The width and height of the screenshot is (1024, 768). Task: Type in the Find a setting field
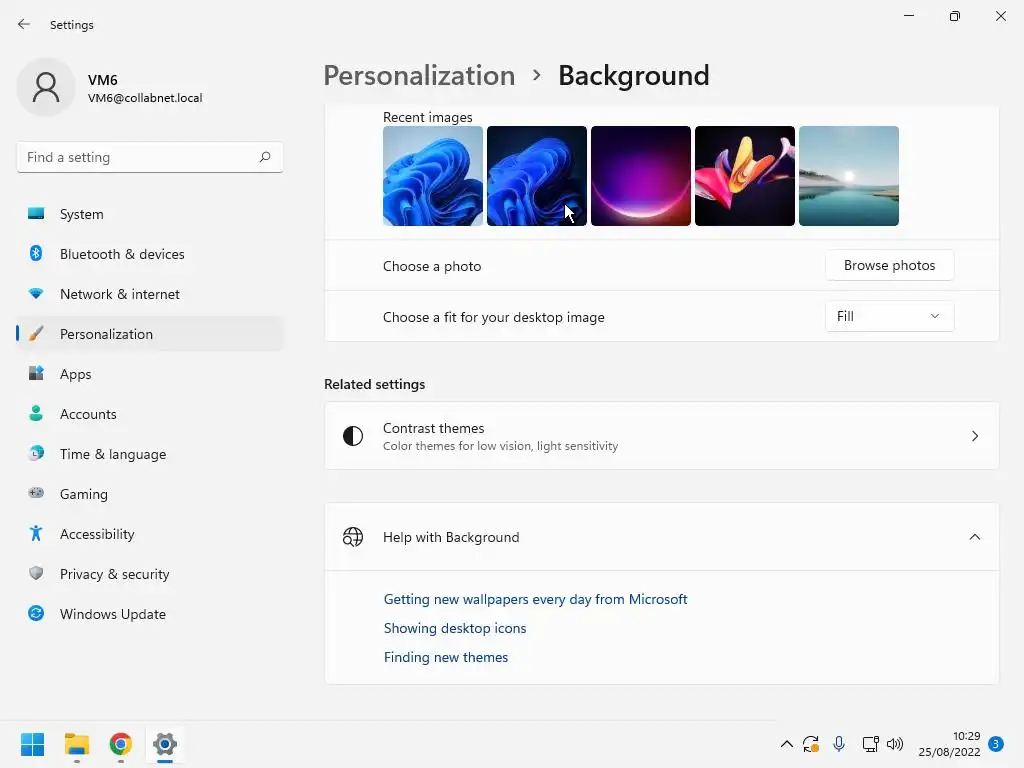pos(150,157)
